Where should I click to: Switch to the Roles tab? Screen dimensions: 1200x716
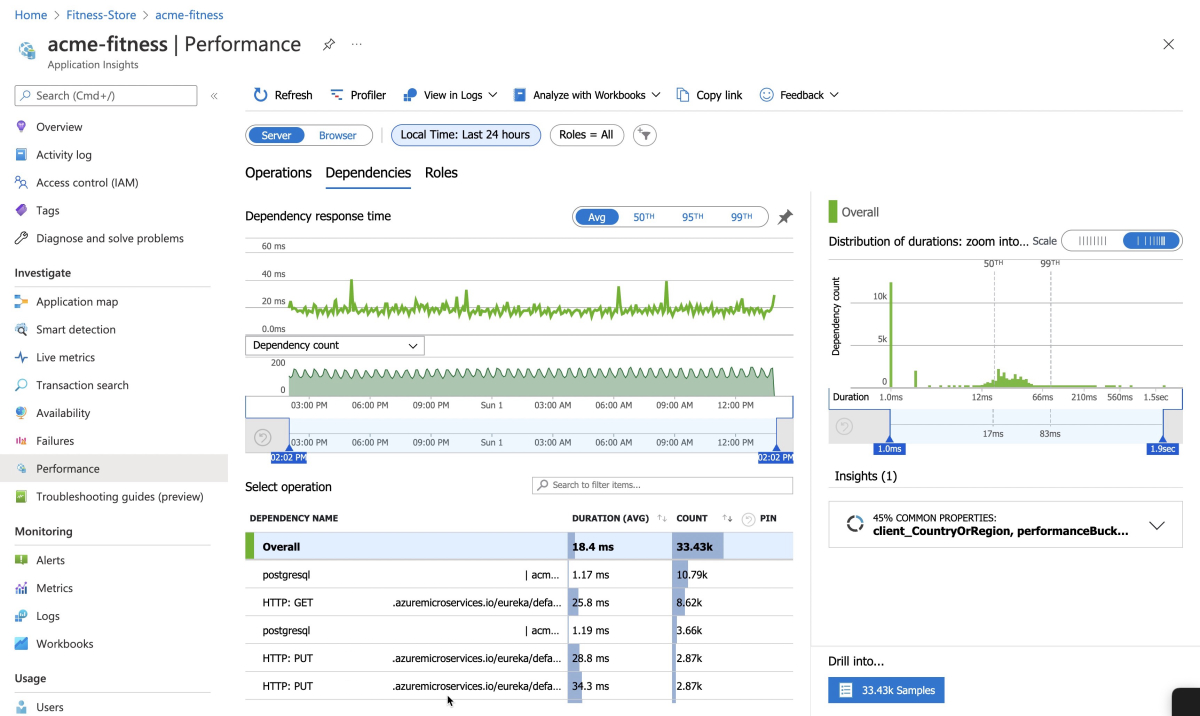pos(441,173)
